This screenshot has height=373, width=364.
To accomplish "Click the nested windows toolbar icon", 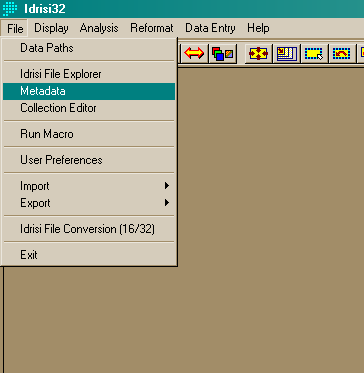I will 286,53.
